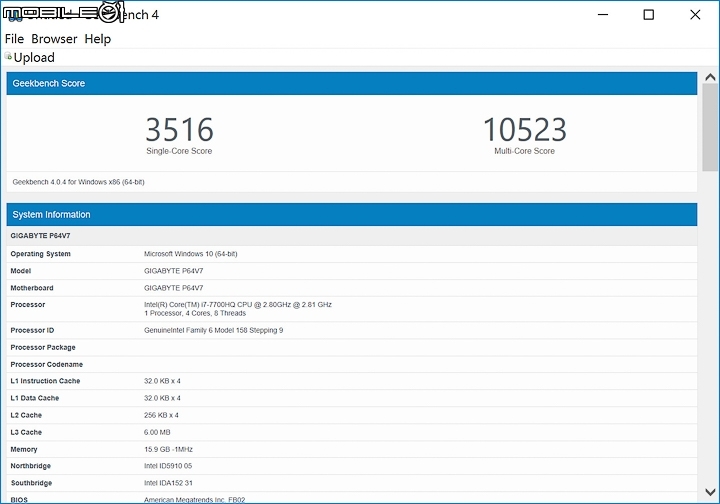
Task: Select the single-core score 3516
Action: tap(180, 129)
